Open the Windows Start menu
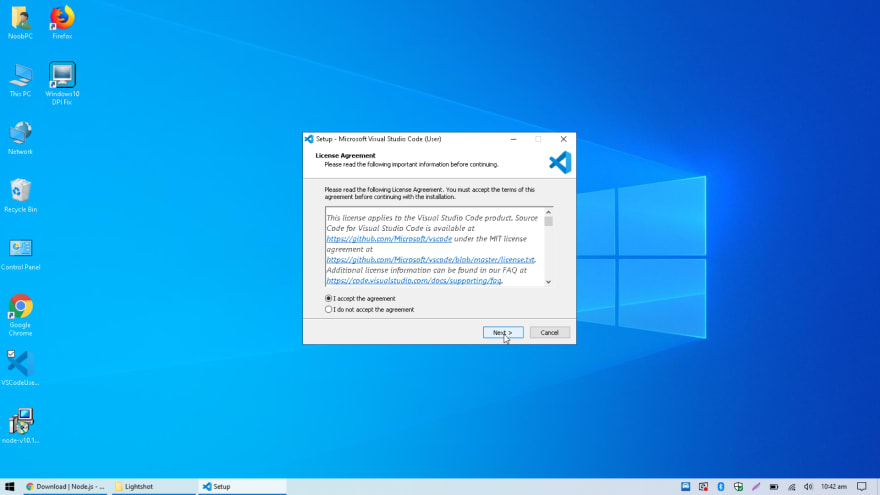 click(x=10, y=487)
